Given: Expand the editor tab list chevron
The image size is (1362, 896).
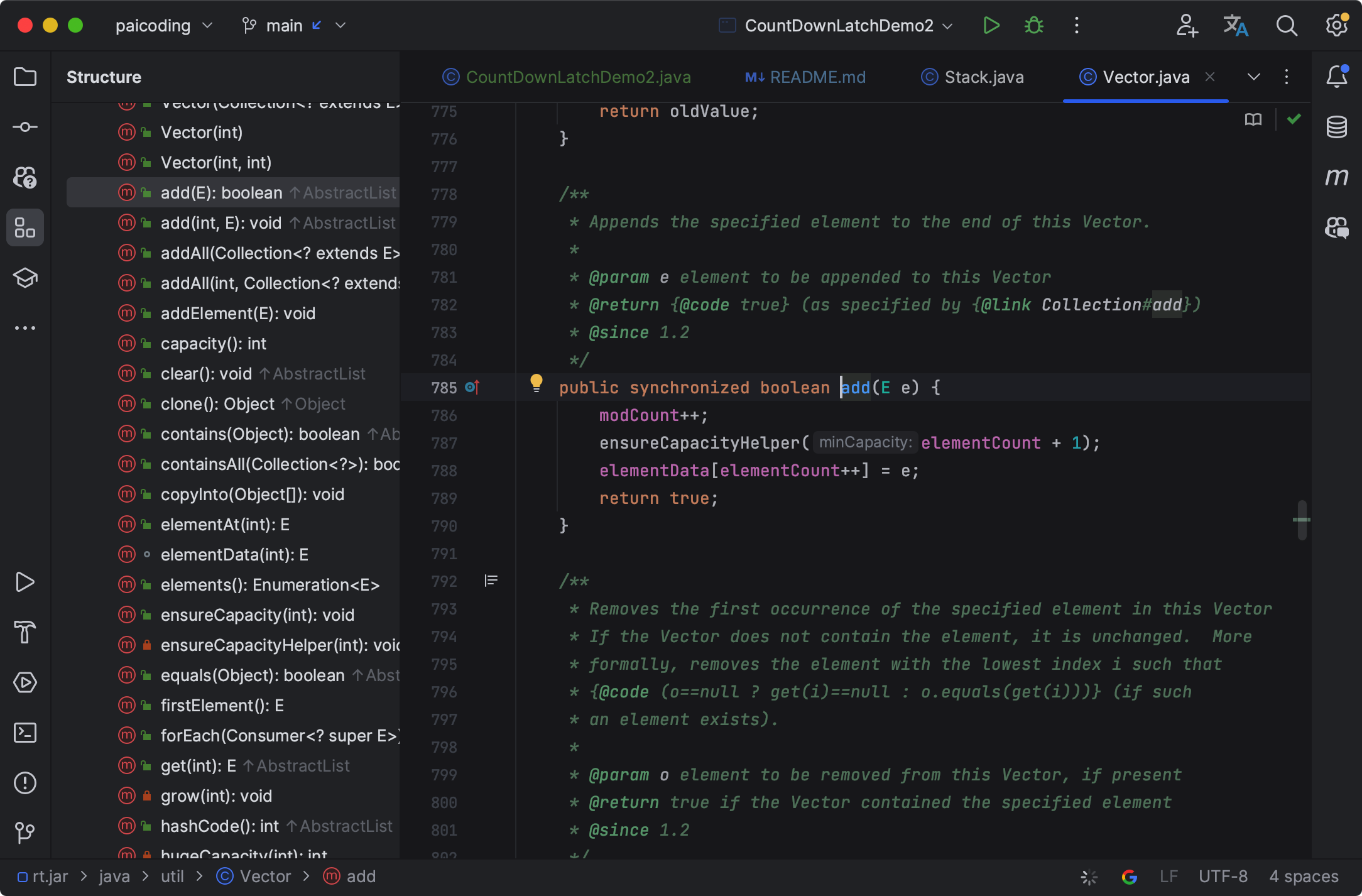Looking at the screenshot, I should pyautogui.click(x=1253, y=77).
